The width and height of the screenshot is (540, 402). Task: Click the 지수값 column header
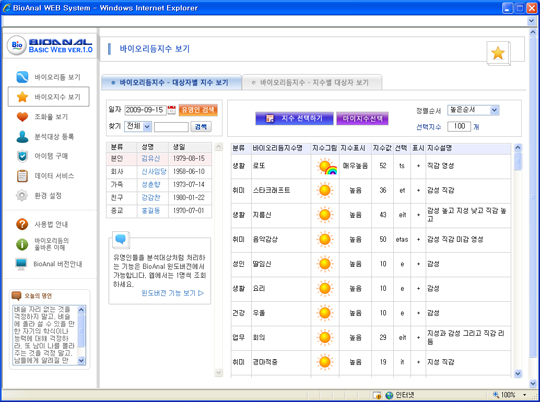(x=382, y=148)
